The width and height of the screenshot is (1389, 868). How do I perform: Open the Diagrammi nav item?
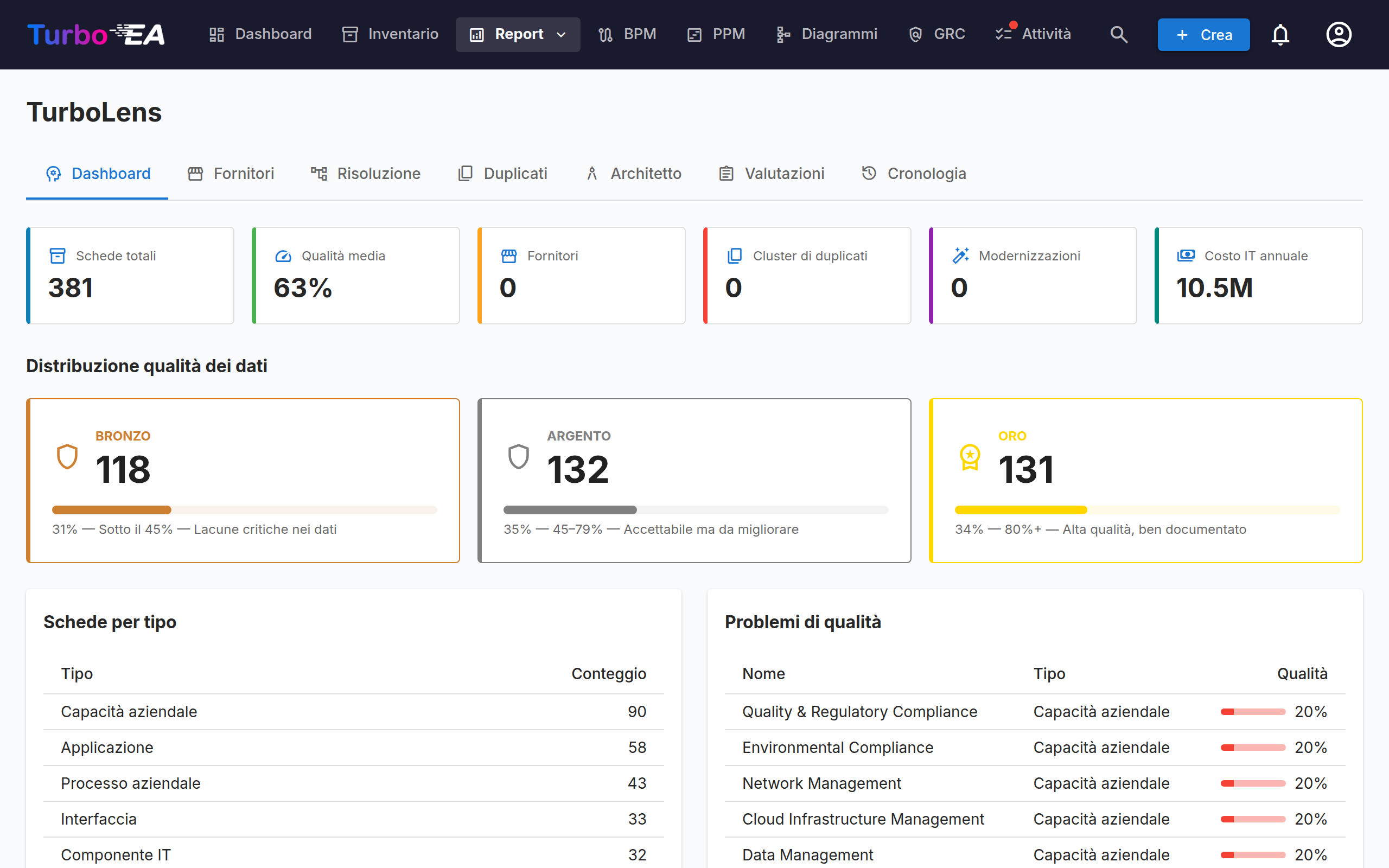(x=826, y=34)
